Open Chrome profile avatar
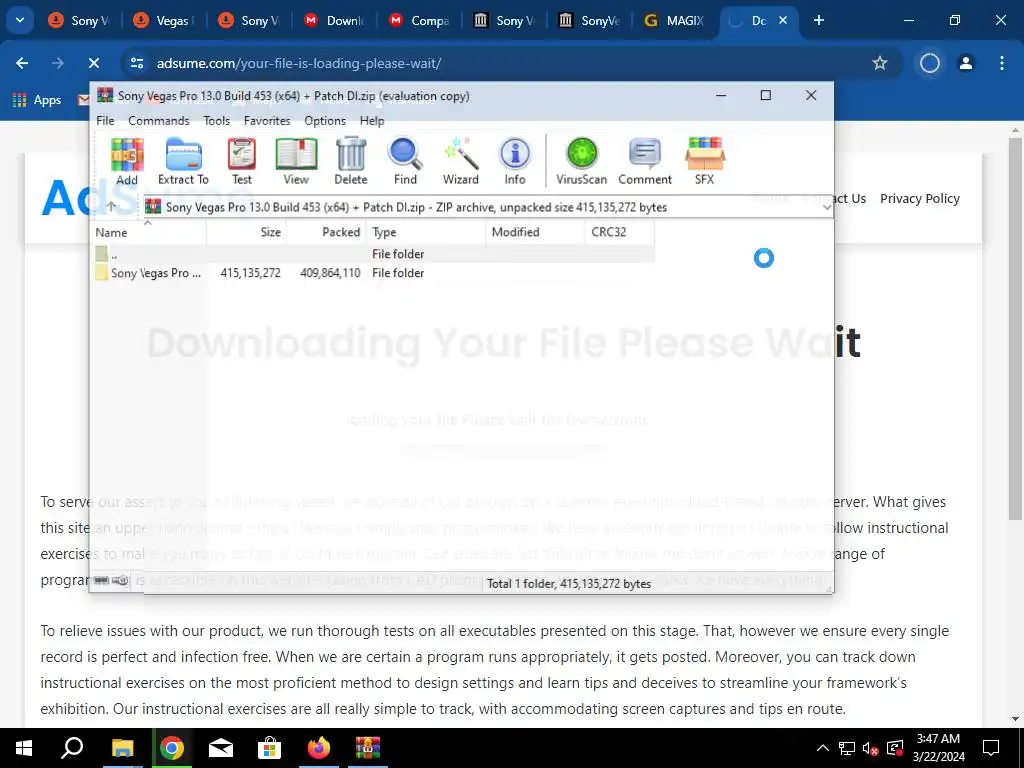Image resolution: width=1024 pixels, height=768 pixels. (966, 63)
